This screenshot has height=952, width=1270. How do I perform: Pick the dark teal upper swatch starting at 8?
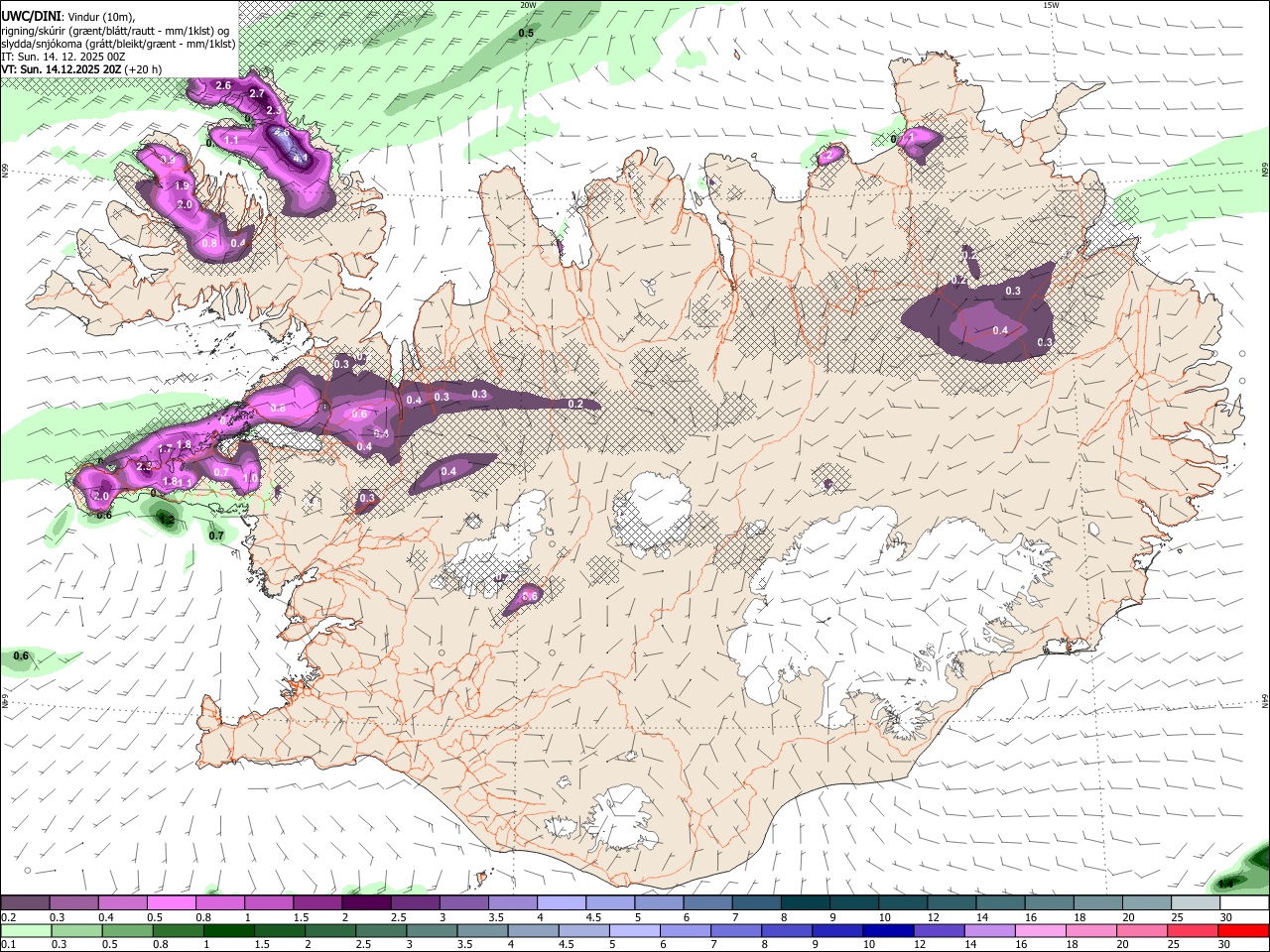[806, 903]
